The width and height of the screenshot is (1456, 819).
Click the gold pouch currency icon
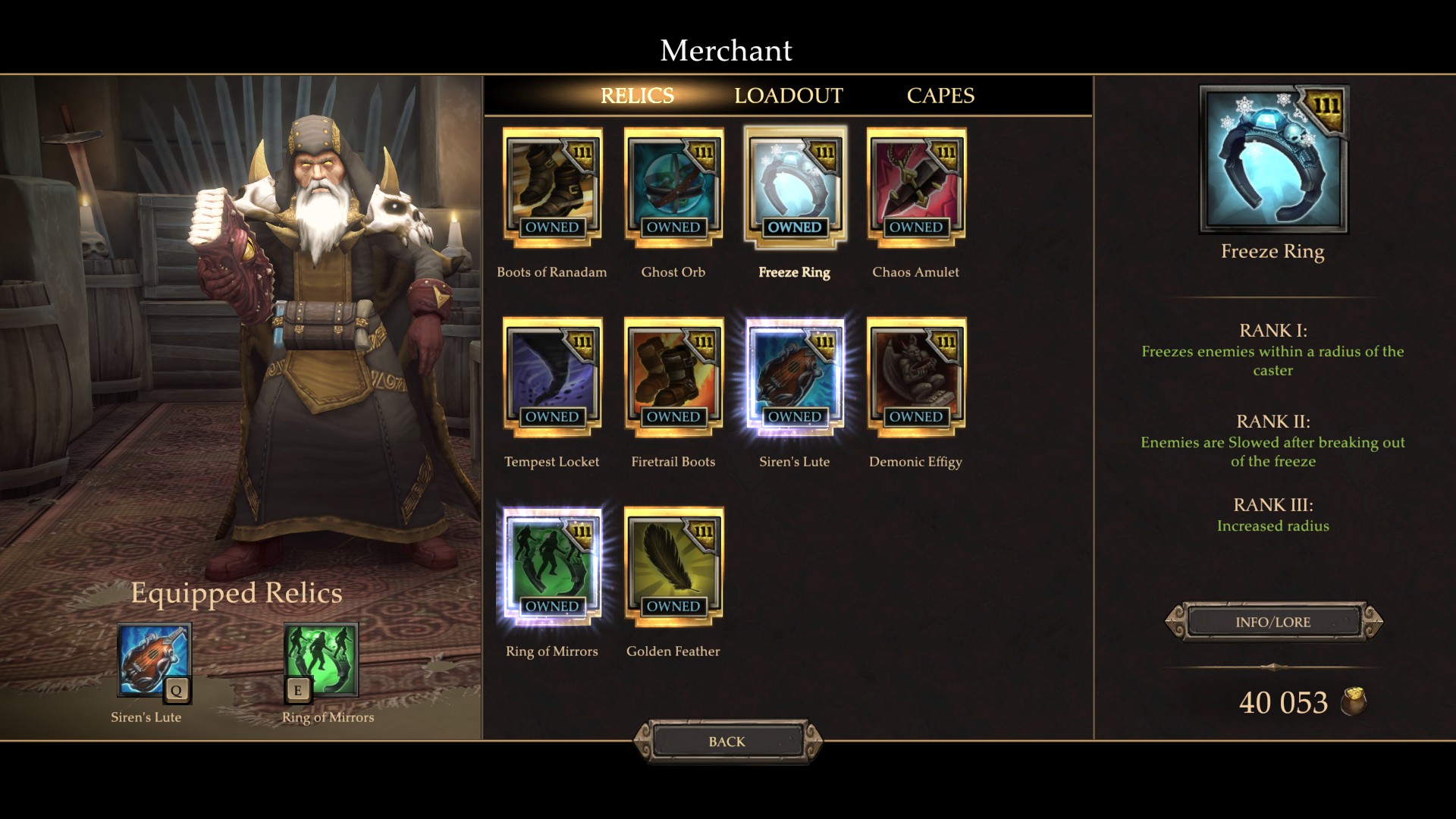click(1354, 702)
